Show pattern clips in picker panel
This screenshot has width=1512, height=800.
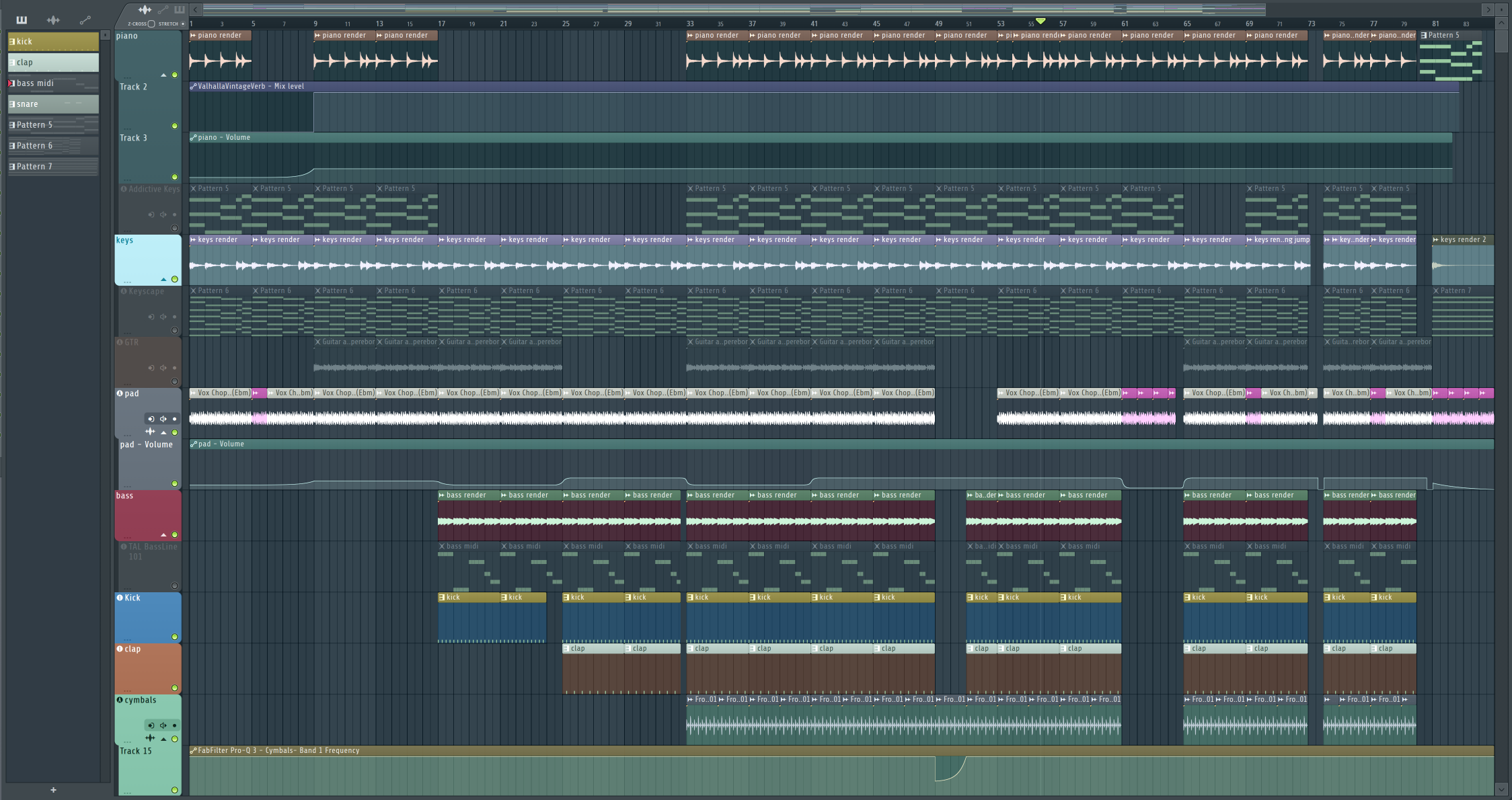(x=22, y=20)
